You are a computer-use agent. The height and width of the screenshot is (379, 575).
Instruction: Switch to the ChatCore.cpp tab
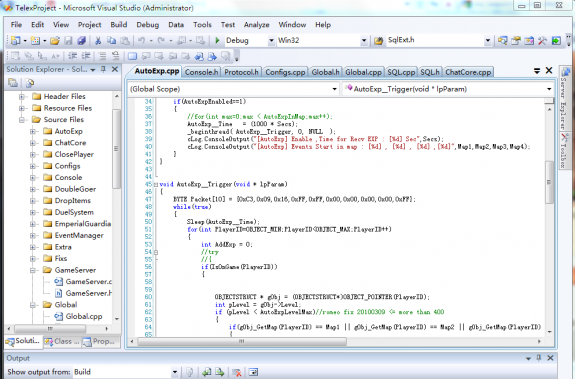click(468, 72)
